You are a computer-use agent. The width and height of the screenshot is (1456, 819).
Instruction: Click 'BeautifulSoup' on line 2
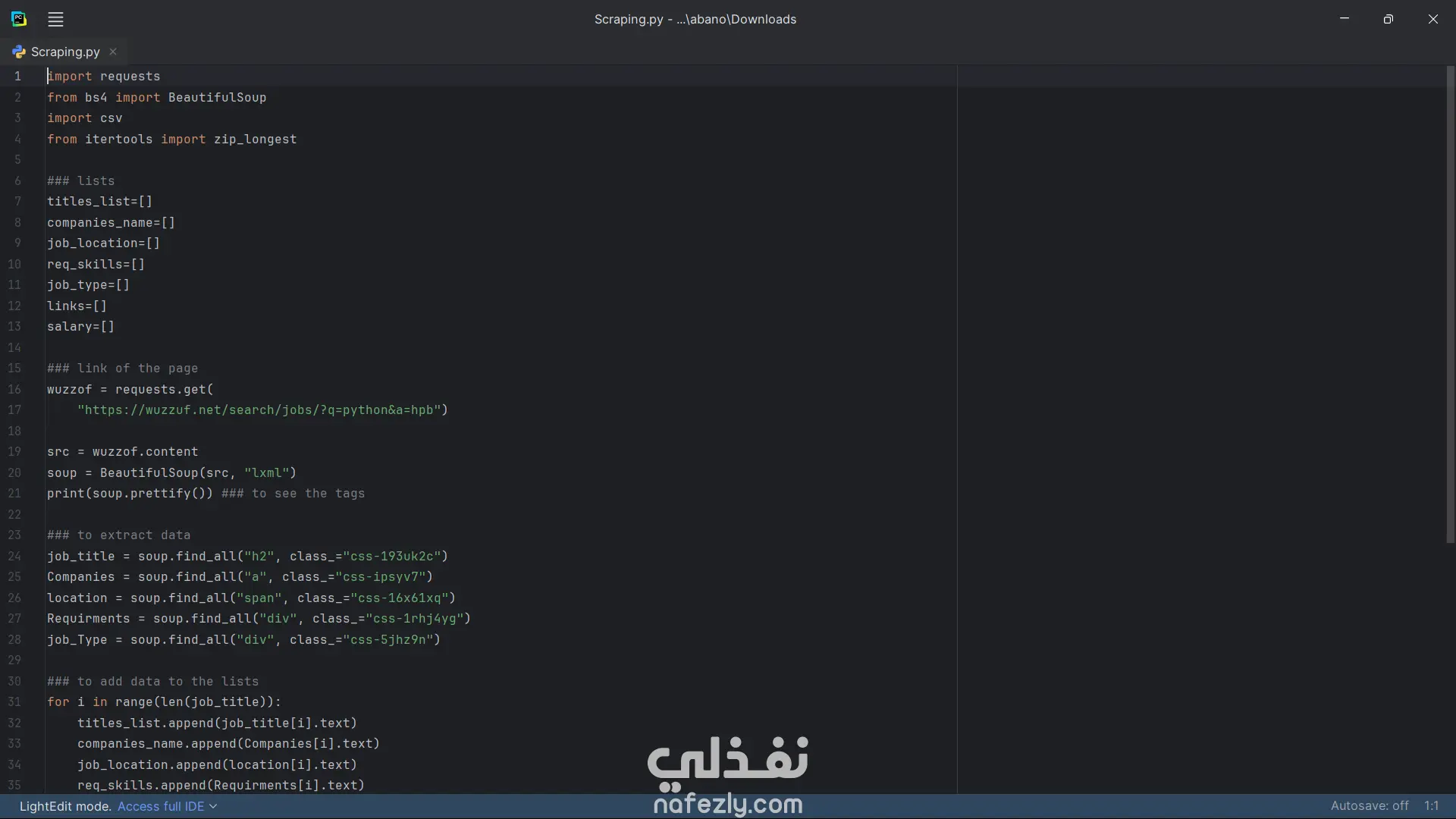point(217,97)
